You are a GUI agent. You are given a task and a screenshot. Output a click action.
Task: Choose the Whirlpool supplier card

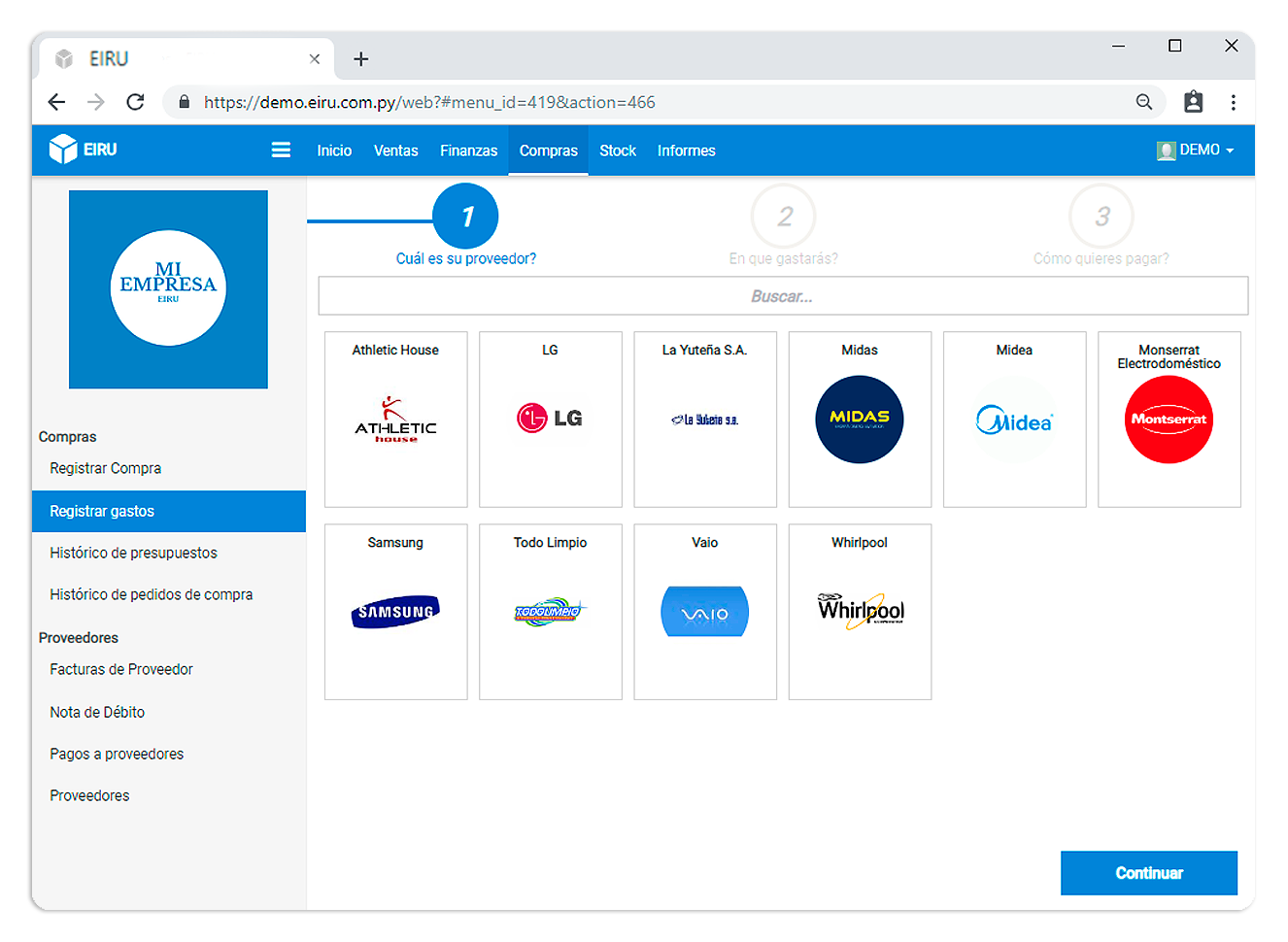(860, 612)
